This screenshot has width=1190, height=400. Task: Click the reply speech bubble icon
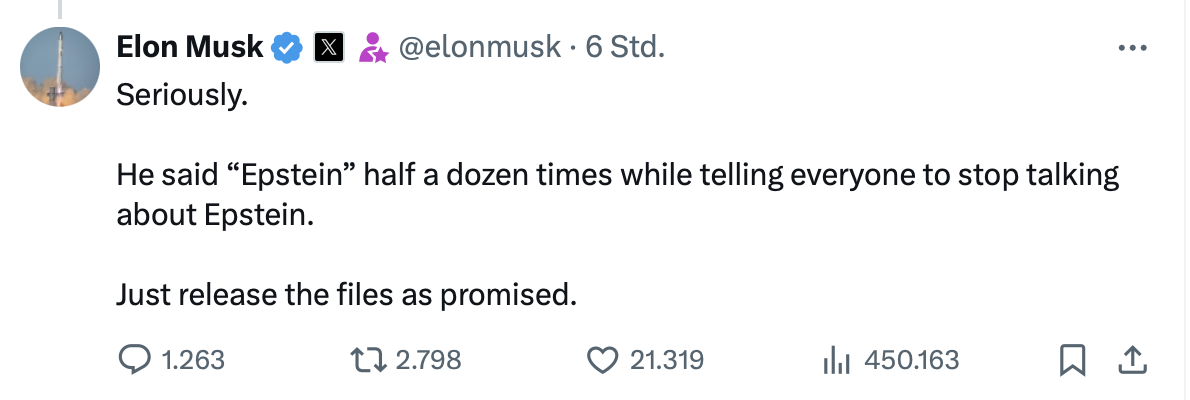tap(134, 359)
